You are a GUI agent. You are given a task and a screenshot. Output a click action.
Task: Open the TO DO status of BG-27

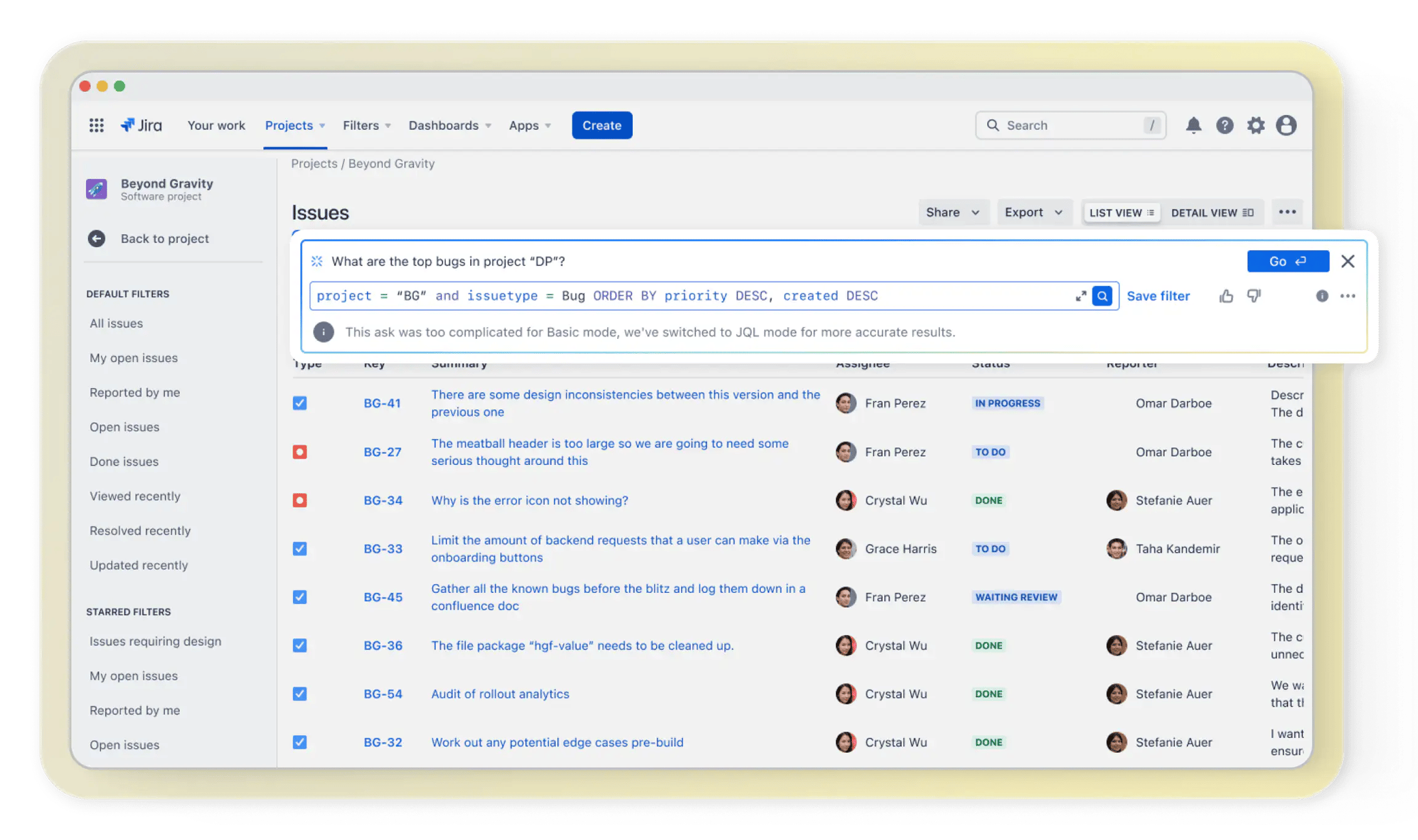[x=990, y=452]
